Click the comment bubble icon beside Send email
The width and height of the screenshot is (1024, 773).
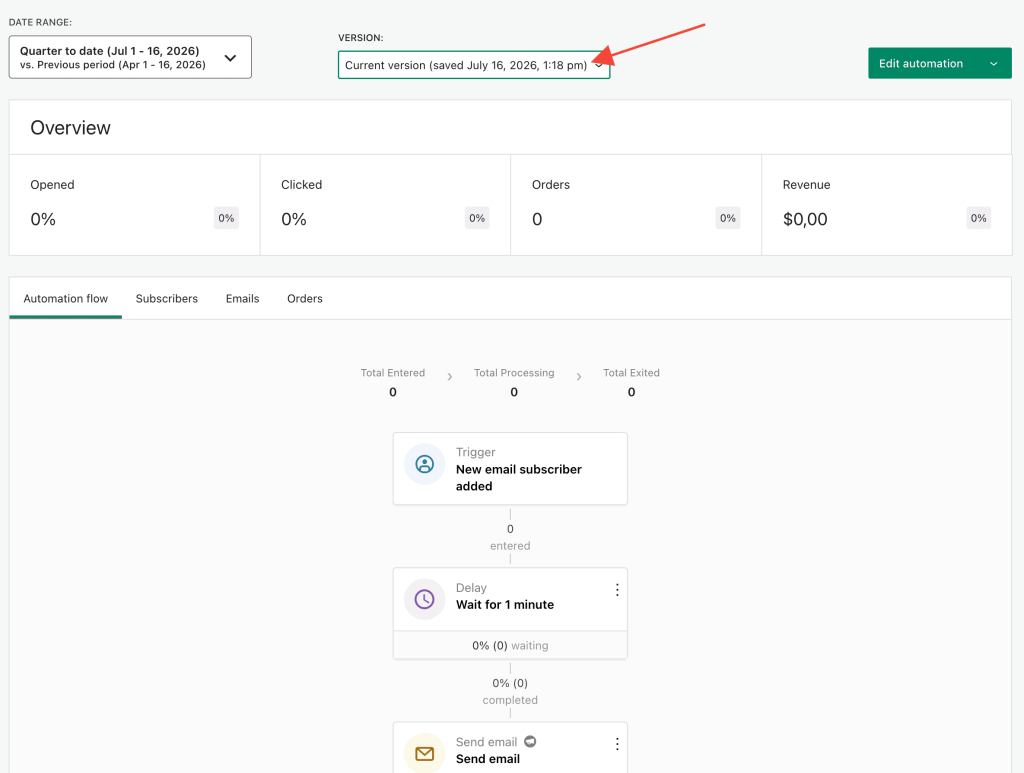click(x=530, y=741)
